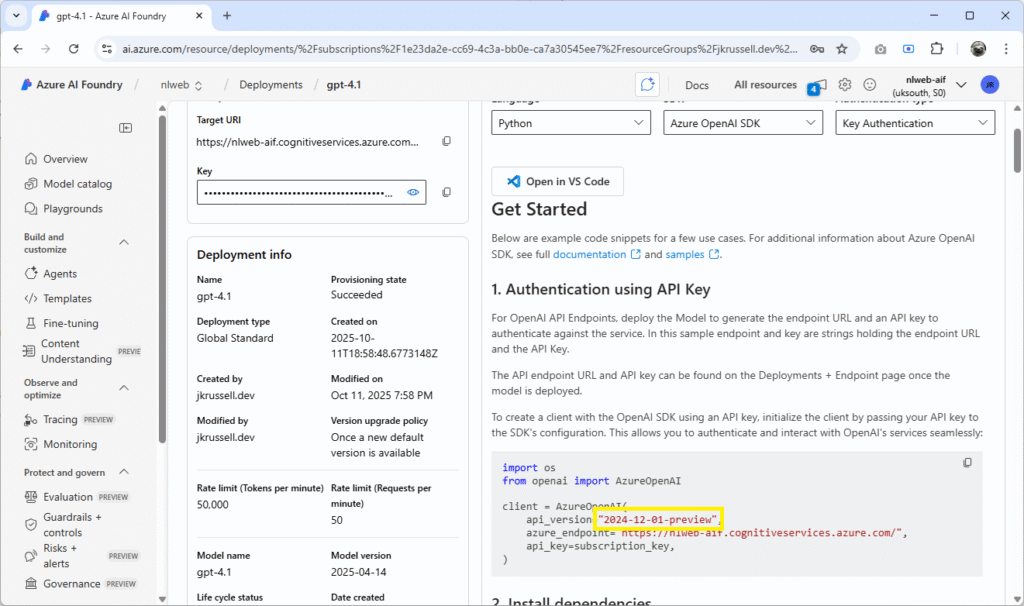Click the Open in VS Code button
The height and width of the screenshot is (606, 1024).
pos(557,181)
